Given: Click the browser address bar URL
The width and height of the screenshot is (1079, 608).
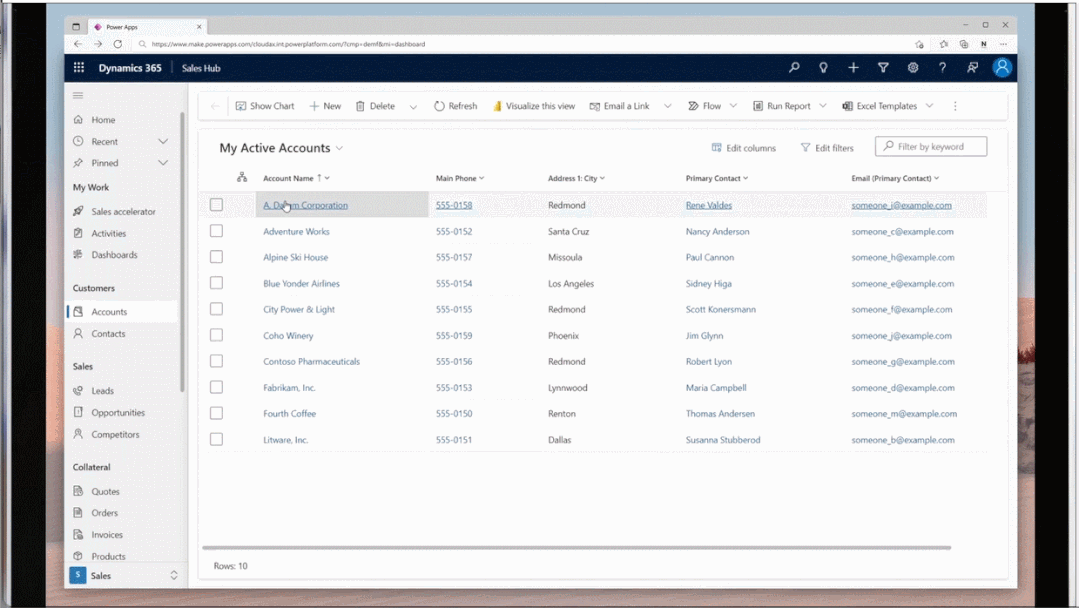Looking at the screenshot, I should click(x=288, y=44).
